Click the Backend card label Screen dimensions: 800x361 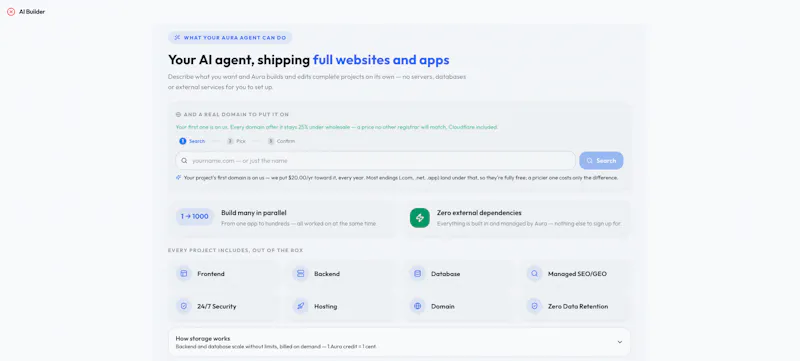[x=327, y=274]
